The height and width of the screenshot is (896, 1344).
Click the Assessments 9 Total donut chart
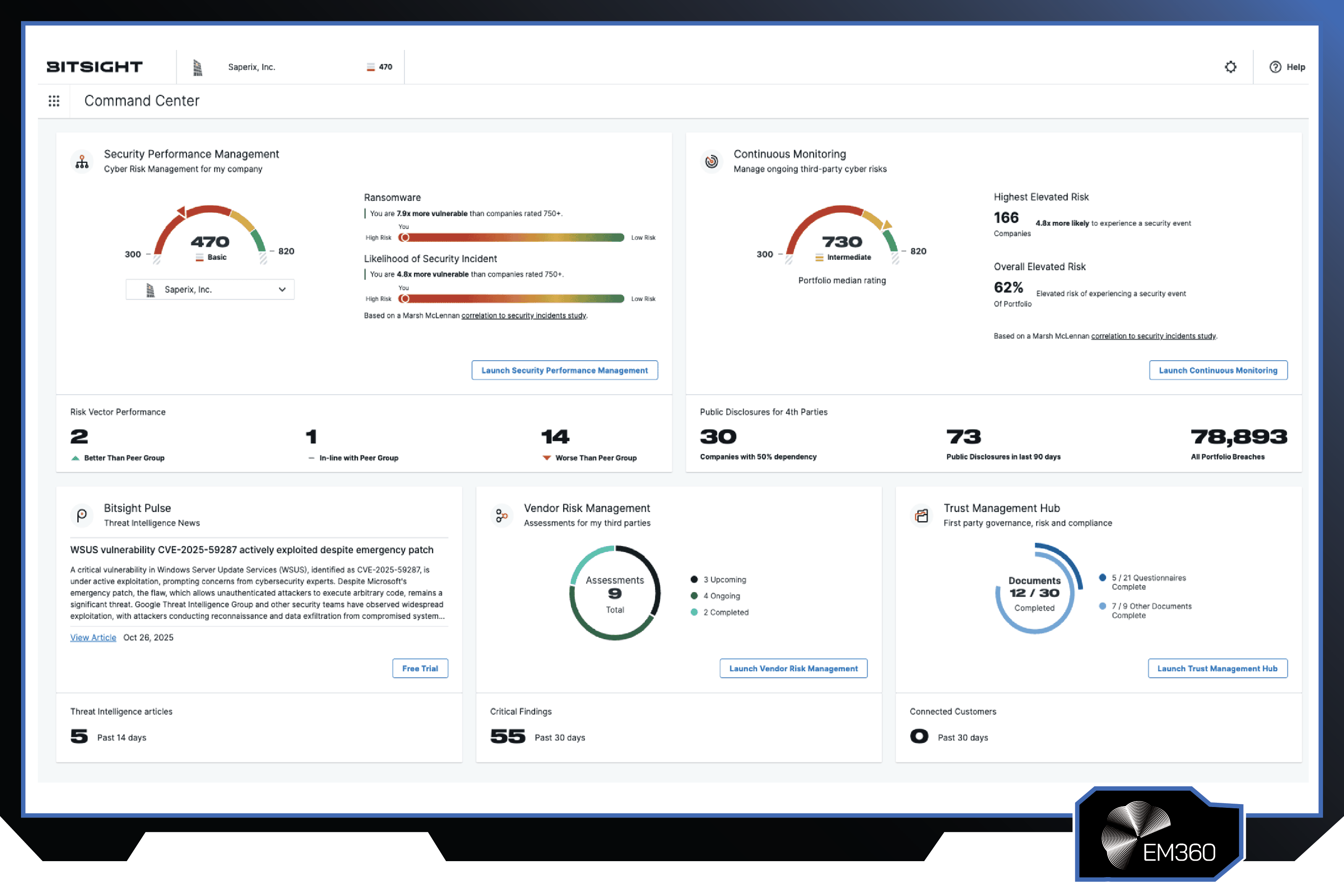tap(615, 593)
